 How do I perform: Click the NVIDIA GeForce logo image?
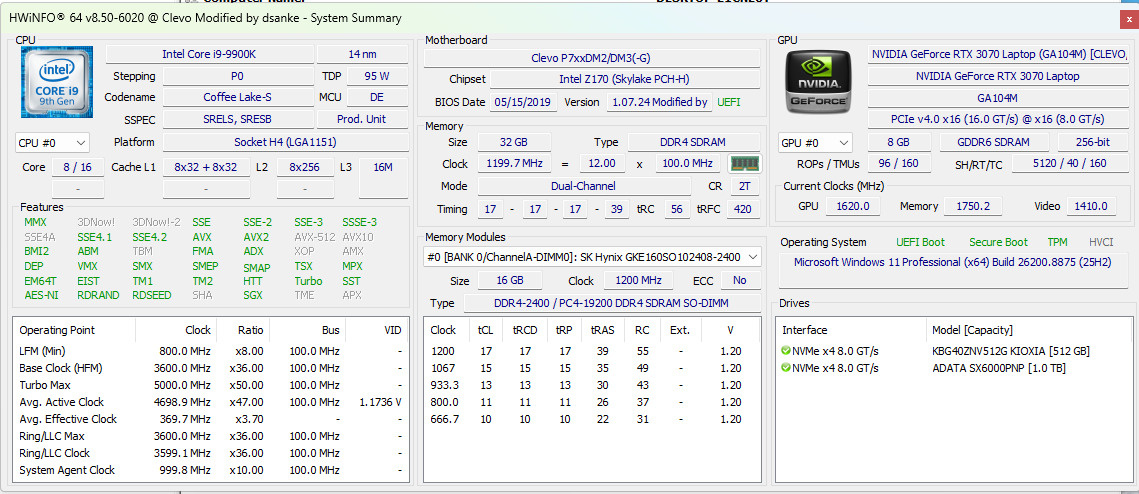coord(819,82)
